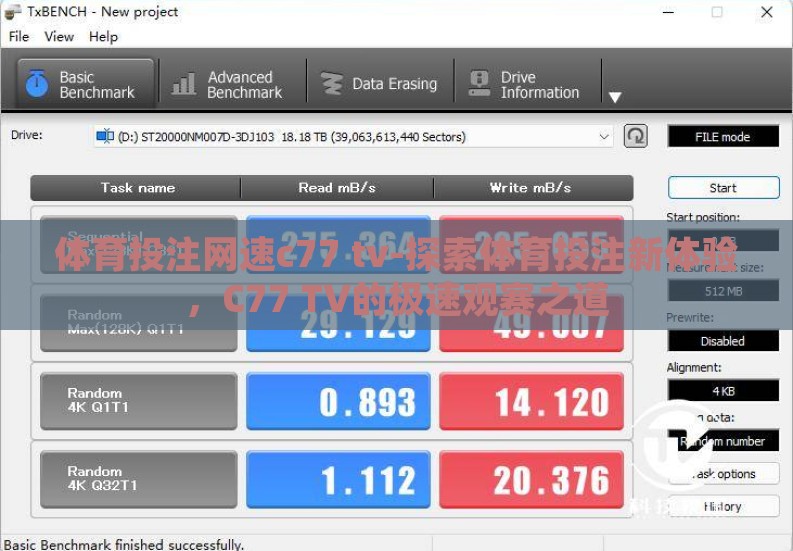The height and width of the screenshot is (551, 793).
Task: Click the status bar finished message
Action: (x=124, y=544)
